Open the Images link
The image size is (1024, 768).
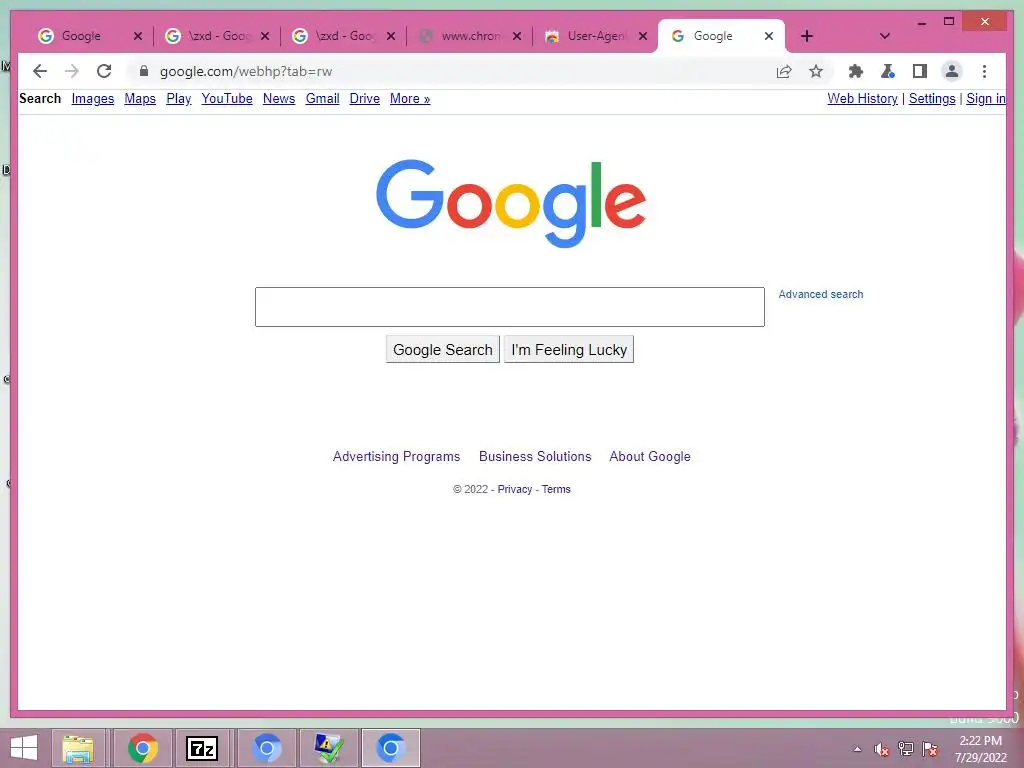[93, 99]
